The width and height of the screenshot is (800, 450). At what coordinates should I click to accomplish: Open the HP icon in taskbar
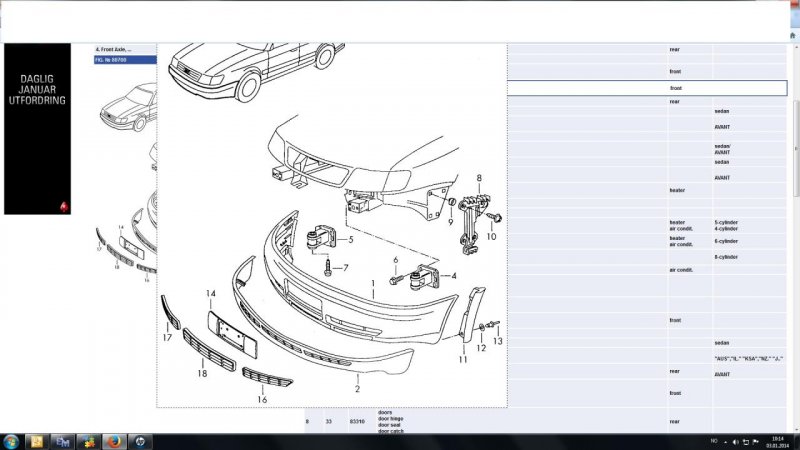(139, 441)
